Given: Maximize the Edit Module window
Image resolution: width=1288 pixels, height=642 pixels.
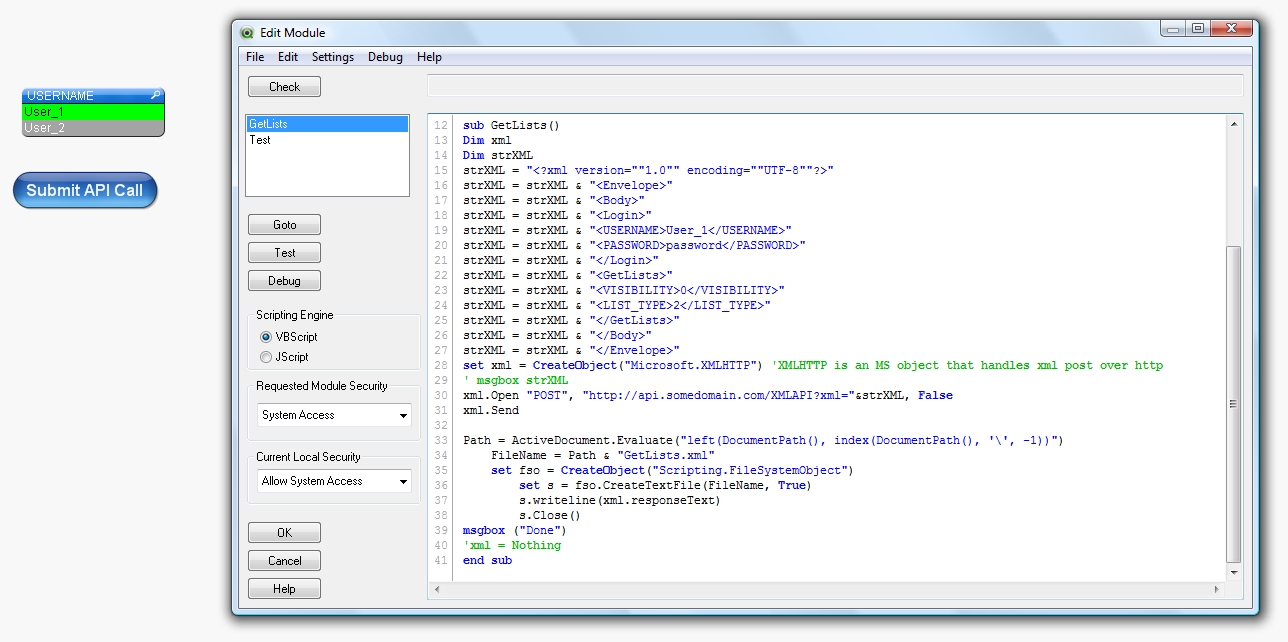Looking at the screenshot, I should tap(1197, 29).
